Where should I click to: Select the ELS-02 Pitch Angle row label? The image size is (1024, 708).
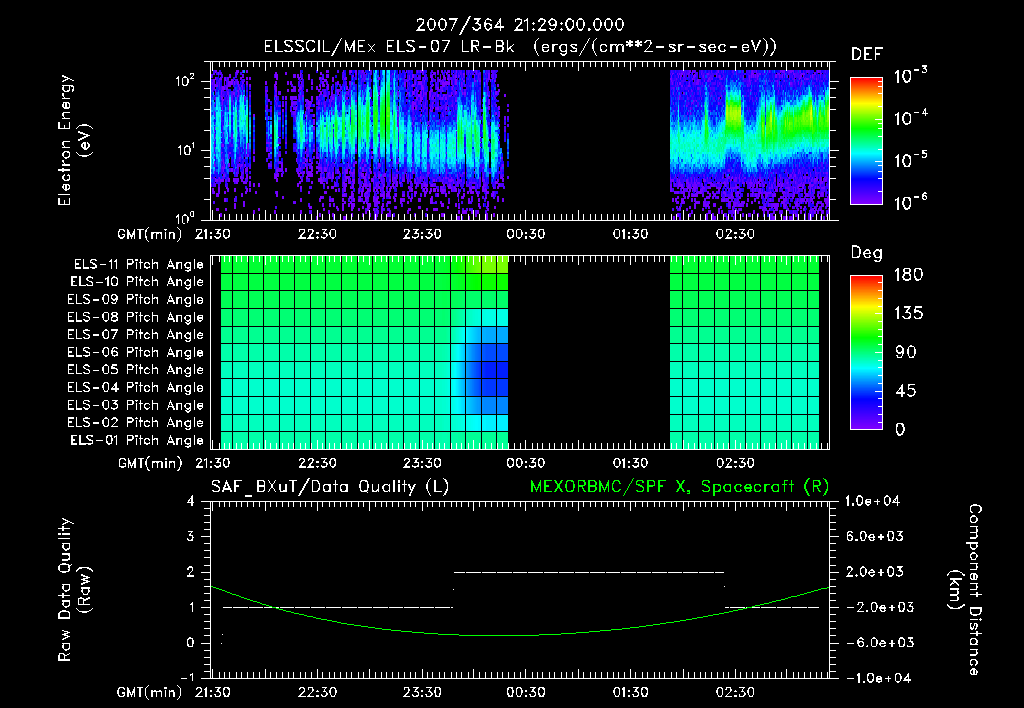136,423
